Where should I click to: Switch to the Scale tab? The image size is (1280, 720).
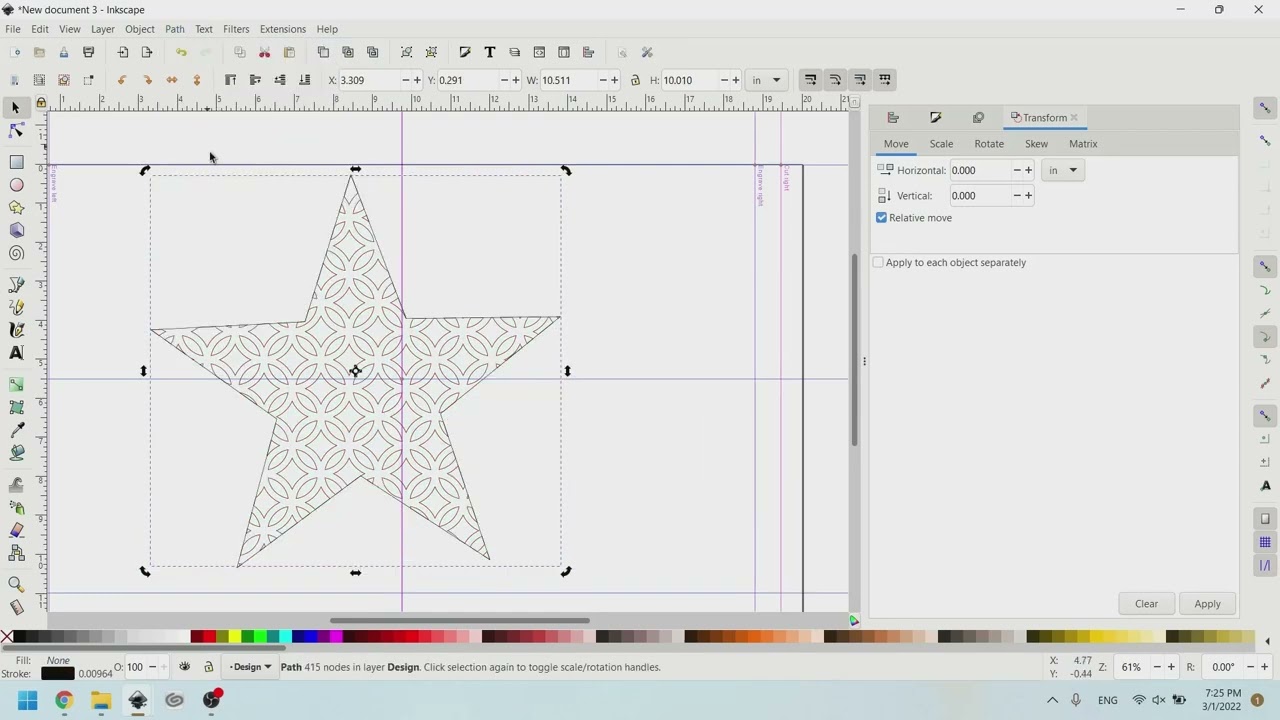tap(941, 144)
